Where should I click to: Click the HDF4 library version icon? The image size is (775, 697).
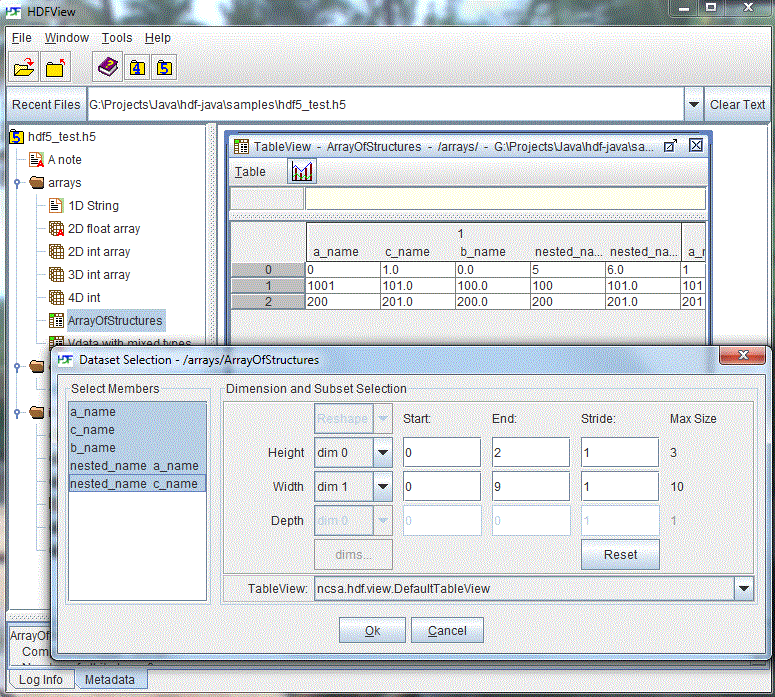tap(137, 68)
